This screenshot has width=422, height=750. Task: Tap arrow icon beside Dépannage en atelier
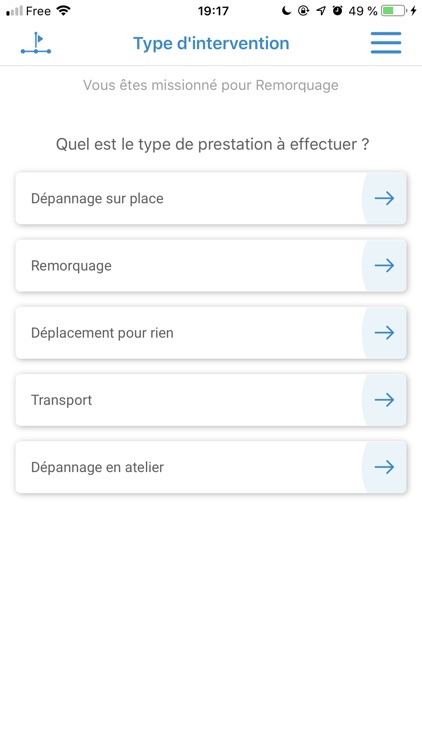click(384, 467)
